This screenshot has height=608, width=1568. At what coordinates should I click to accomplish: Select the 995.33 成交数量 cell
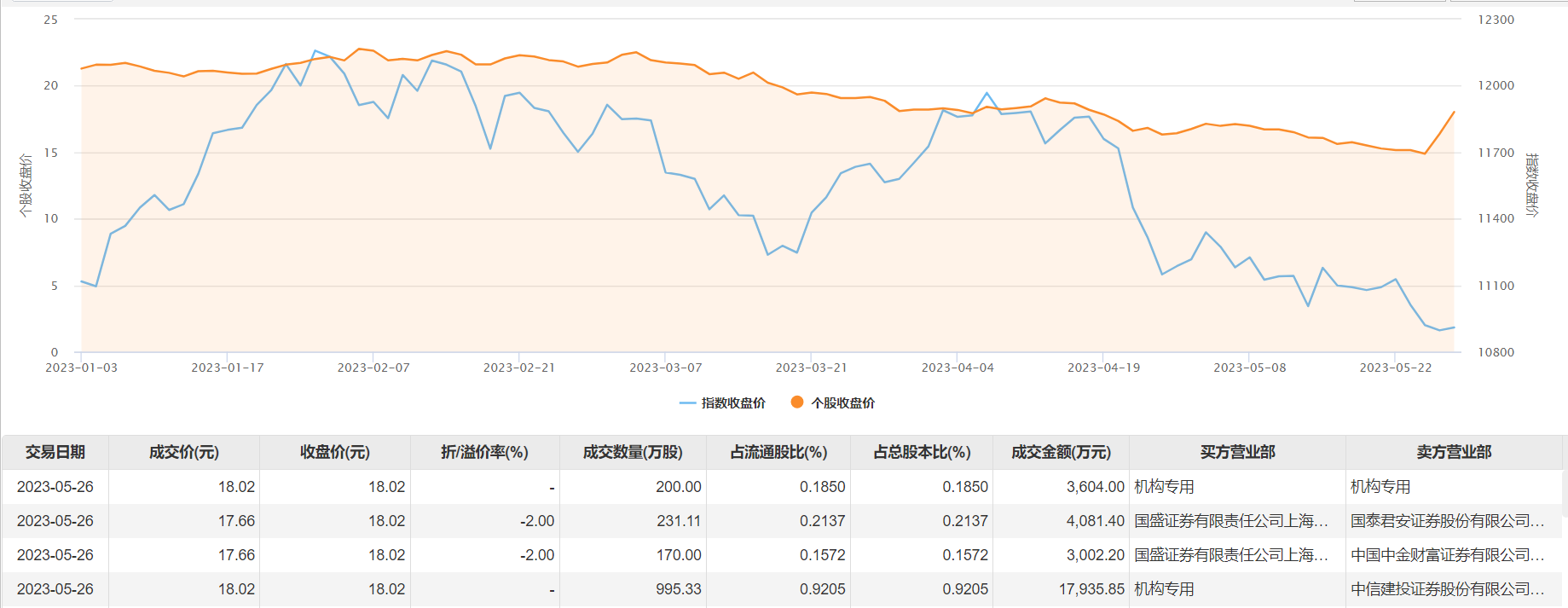(678, 589)
